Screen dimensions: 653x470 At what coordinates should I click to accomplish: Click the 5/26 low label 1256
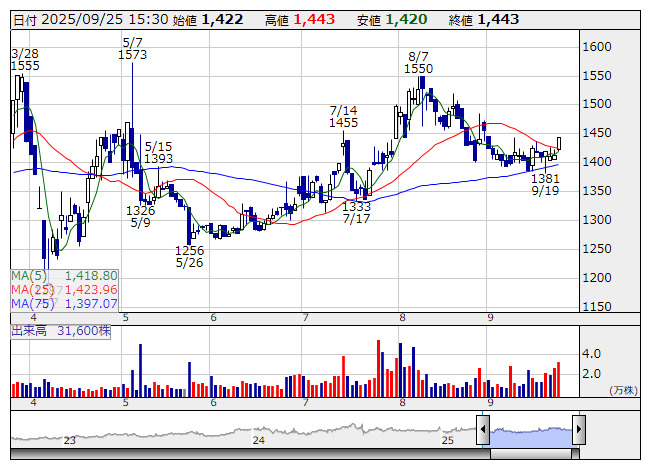pyautogui.click(x=190, y=251)
